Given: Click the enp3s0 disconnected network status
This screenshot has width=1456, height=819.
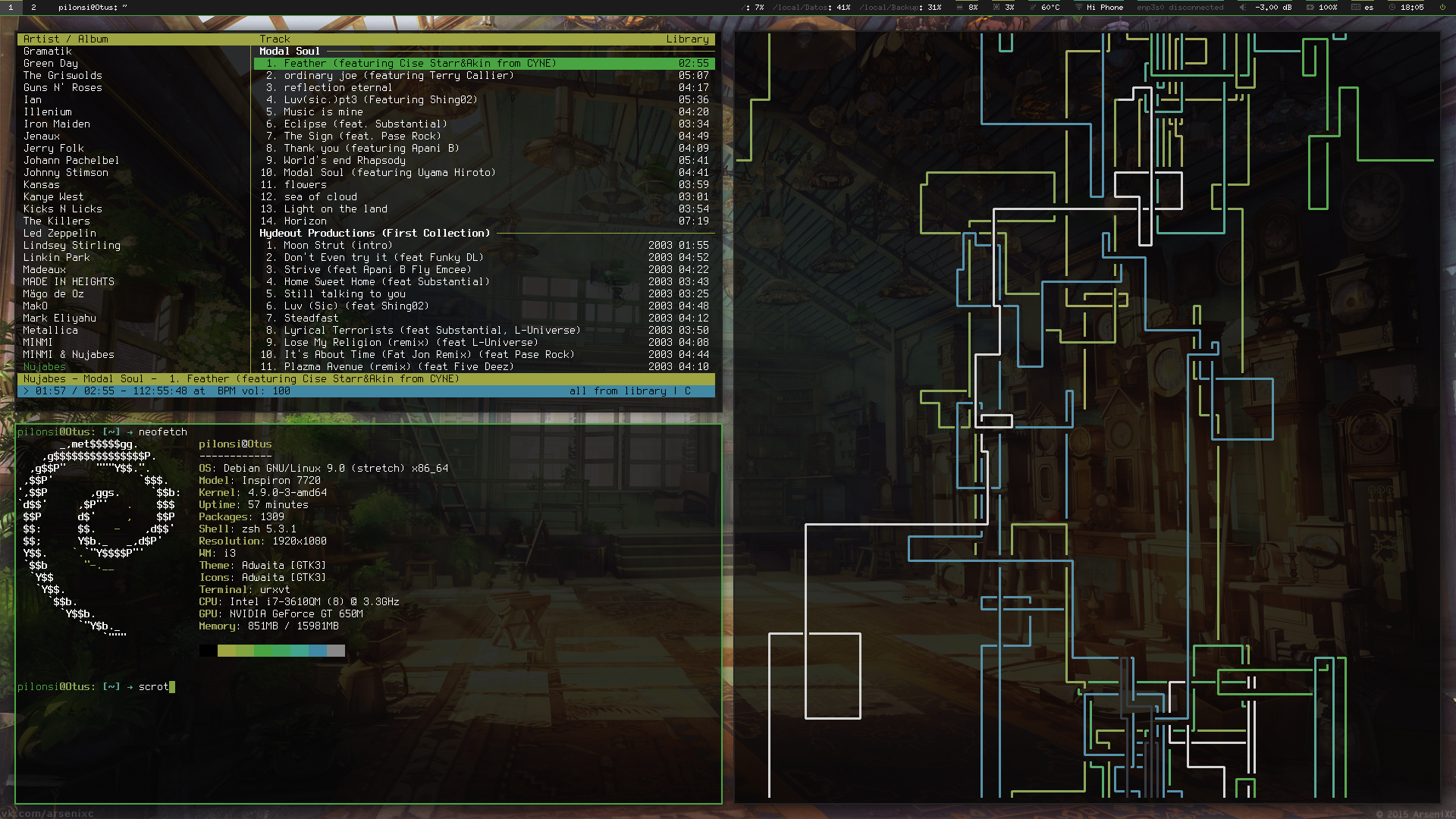Looking at the screenshot, I should pyautogui.click(x=1179, y=7).
